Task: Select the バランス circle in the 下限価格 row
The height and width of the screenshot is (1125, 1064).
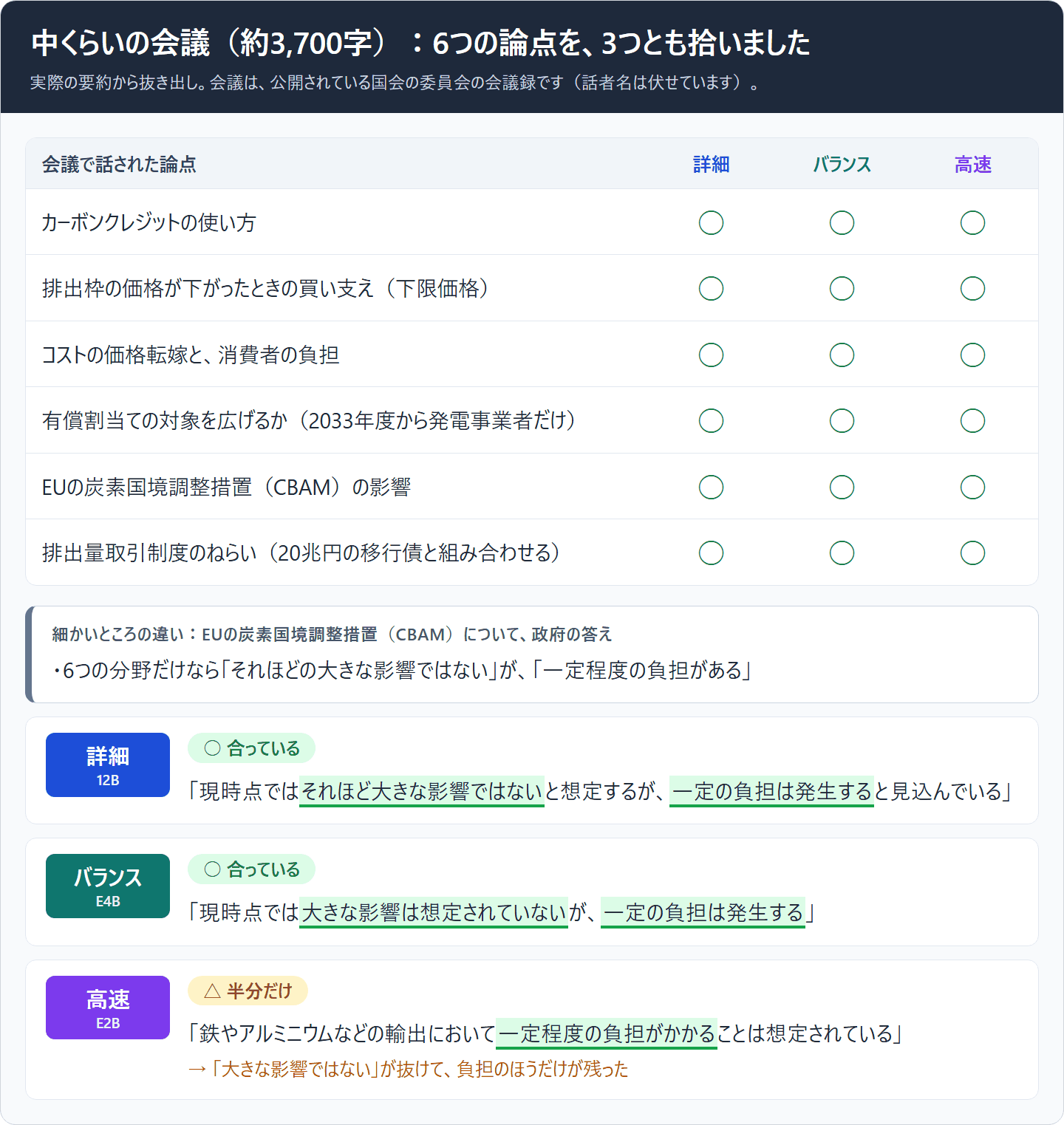Action: 842,288
